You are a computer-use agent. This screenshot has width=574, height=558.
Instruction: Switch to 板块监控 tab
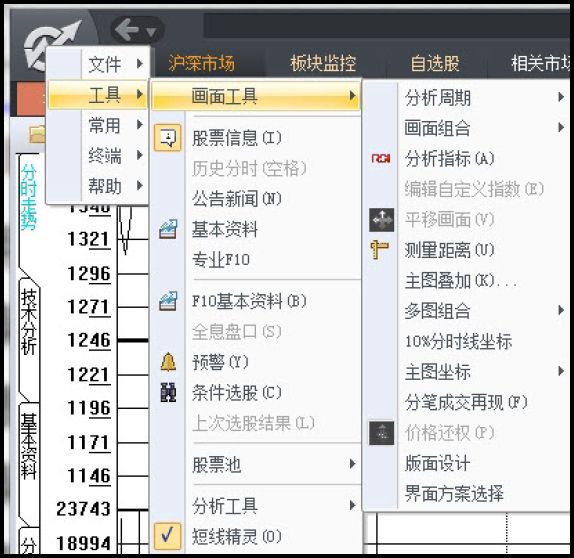tap(323, 63)
